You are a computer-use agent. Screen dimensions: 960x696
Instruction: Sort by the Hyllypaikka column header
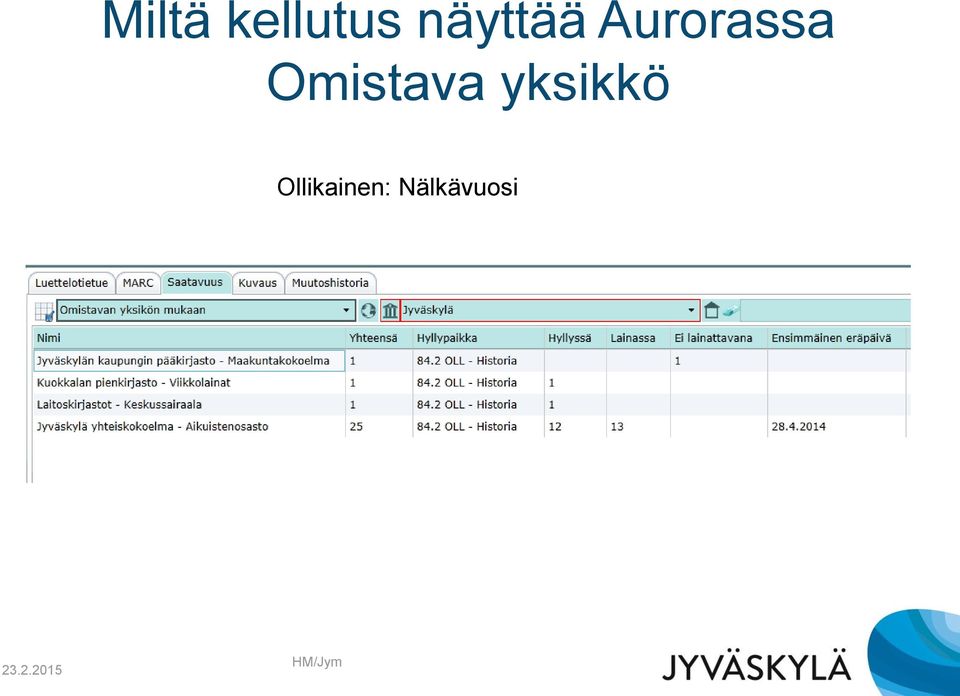[479, 338]
